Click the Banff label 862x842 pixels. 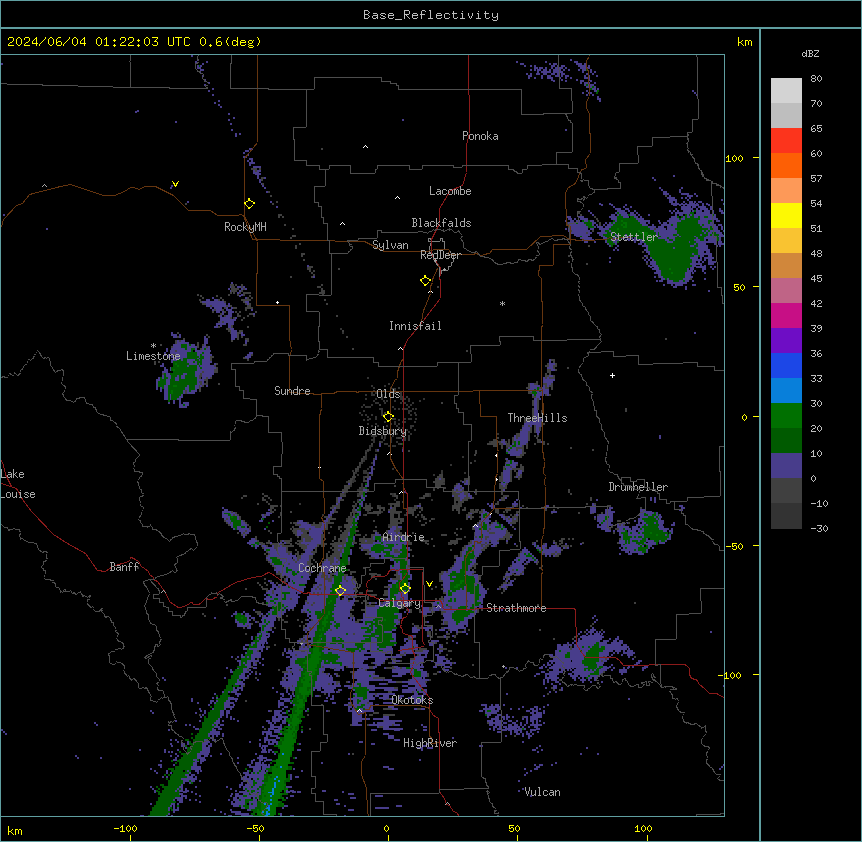[x=124, y=567]
